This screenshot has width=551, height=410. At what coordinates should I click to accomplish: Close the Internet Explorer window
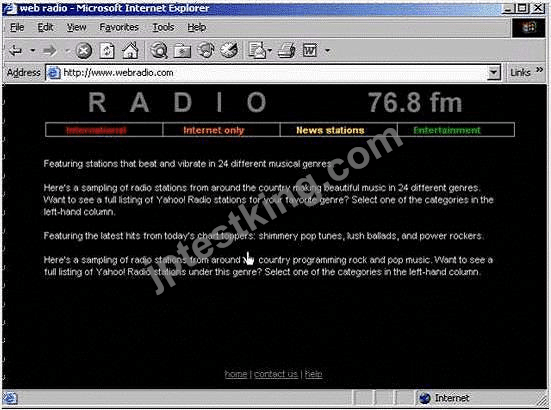(x=538, y=8)
